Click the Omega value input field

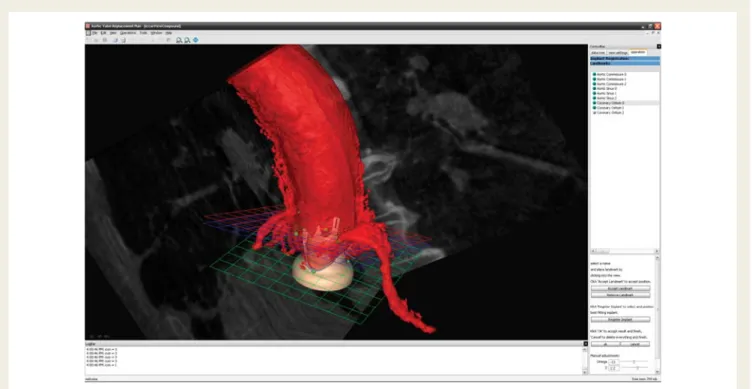[x=613, y=362]
